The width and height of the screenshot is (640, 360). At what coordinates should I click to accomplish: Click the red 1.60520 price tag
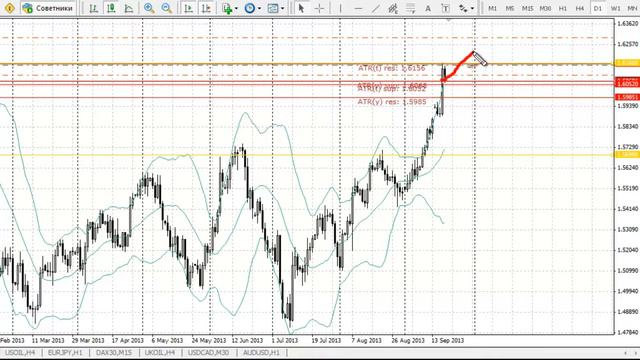click(627, 84)
